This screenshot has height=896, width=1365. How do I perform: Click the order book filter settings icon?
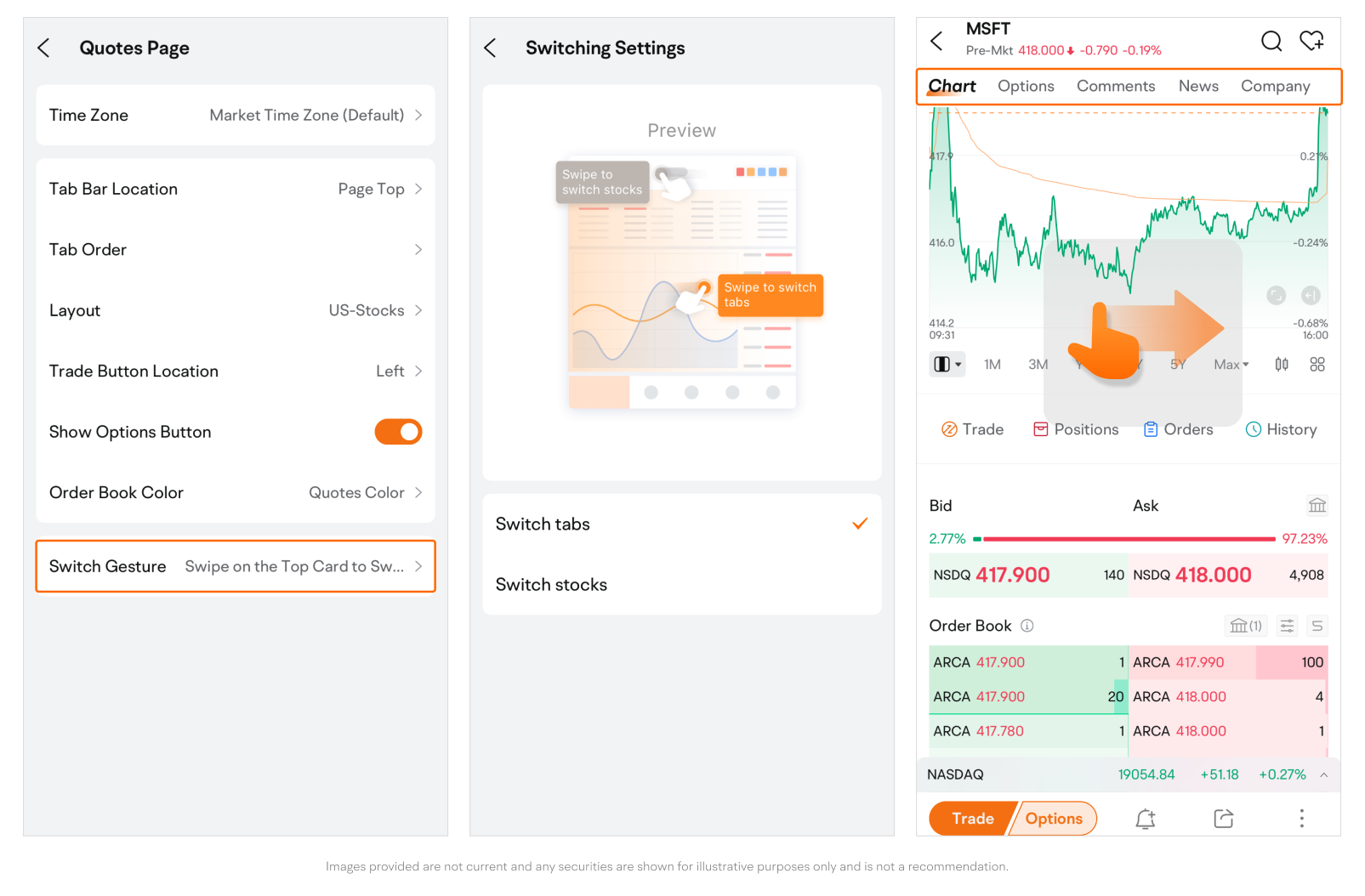click(1287, 627)
